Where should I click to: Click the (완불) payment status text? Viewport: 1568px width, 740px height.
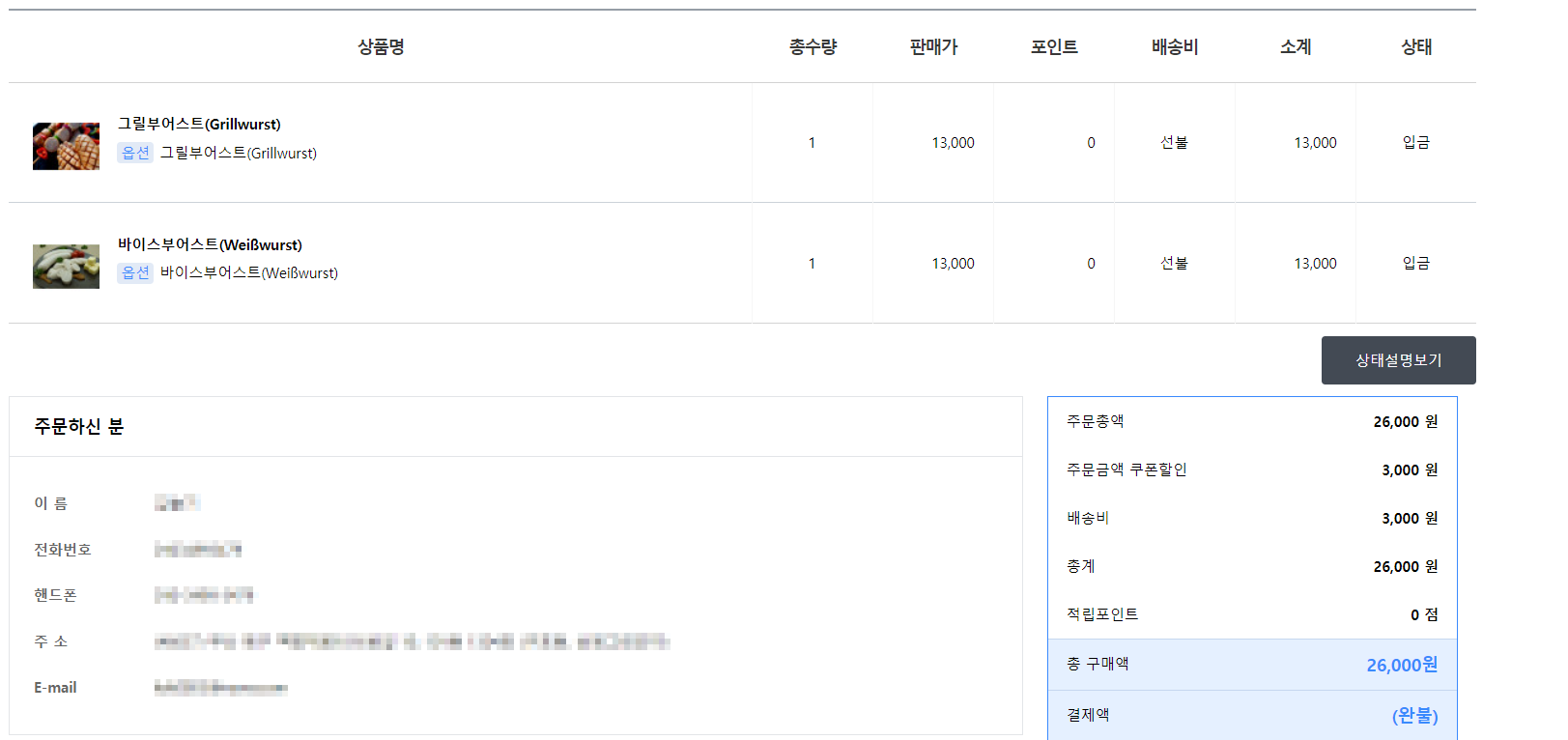1414,716
